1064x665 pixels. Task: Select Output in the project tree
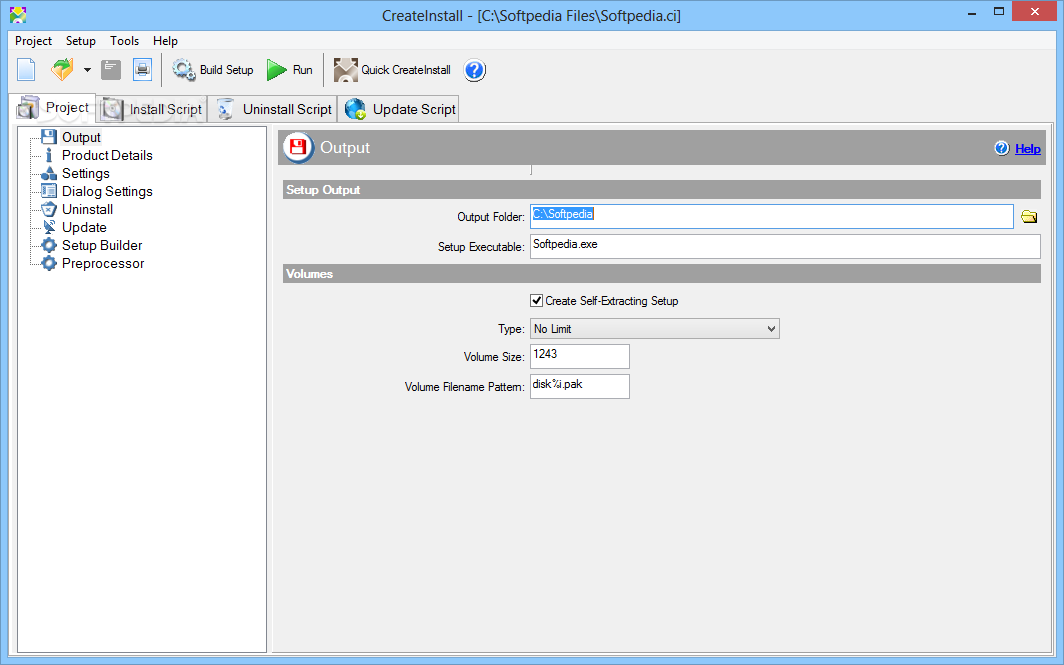click(81, 137)
